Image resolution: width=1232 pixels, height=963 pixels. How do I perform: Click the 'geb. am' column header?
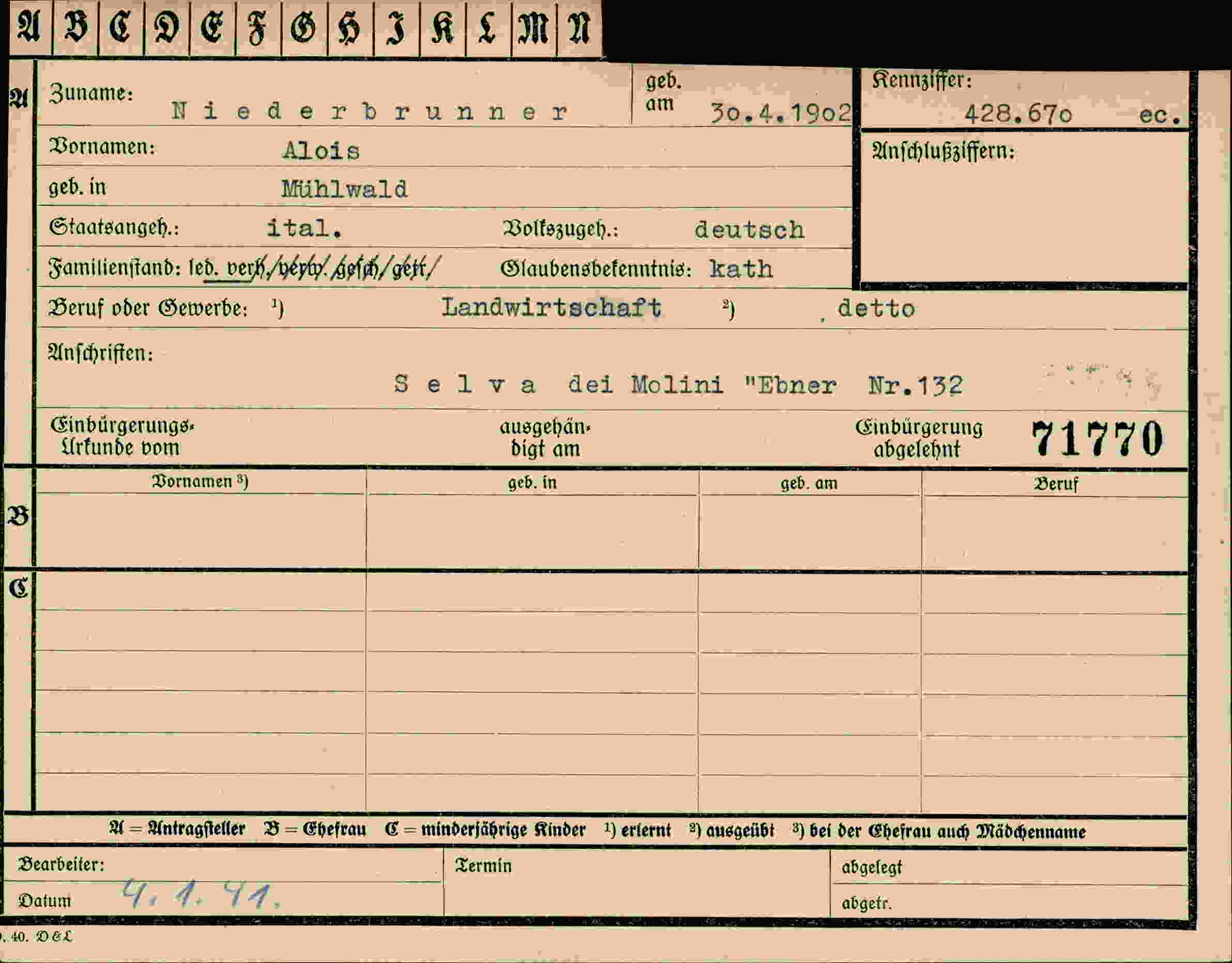click(x=808, y=484)
